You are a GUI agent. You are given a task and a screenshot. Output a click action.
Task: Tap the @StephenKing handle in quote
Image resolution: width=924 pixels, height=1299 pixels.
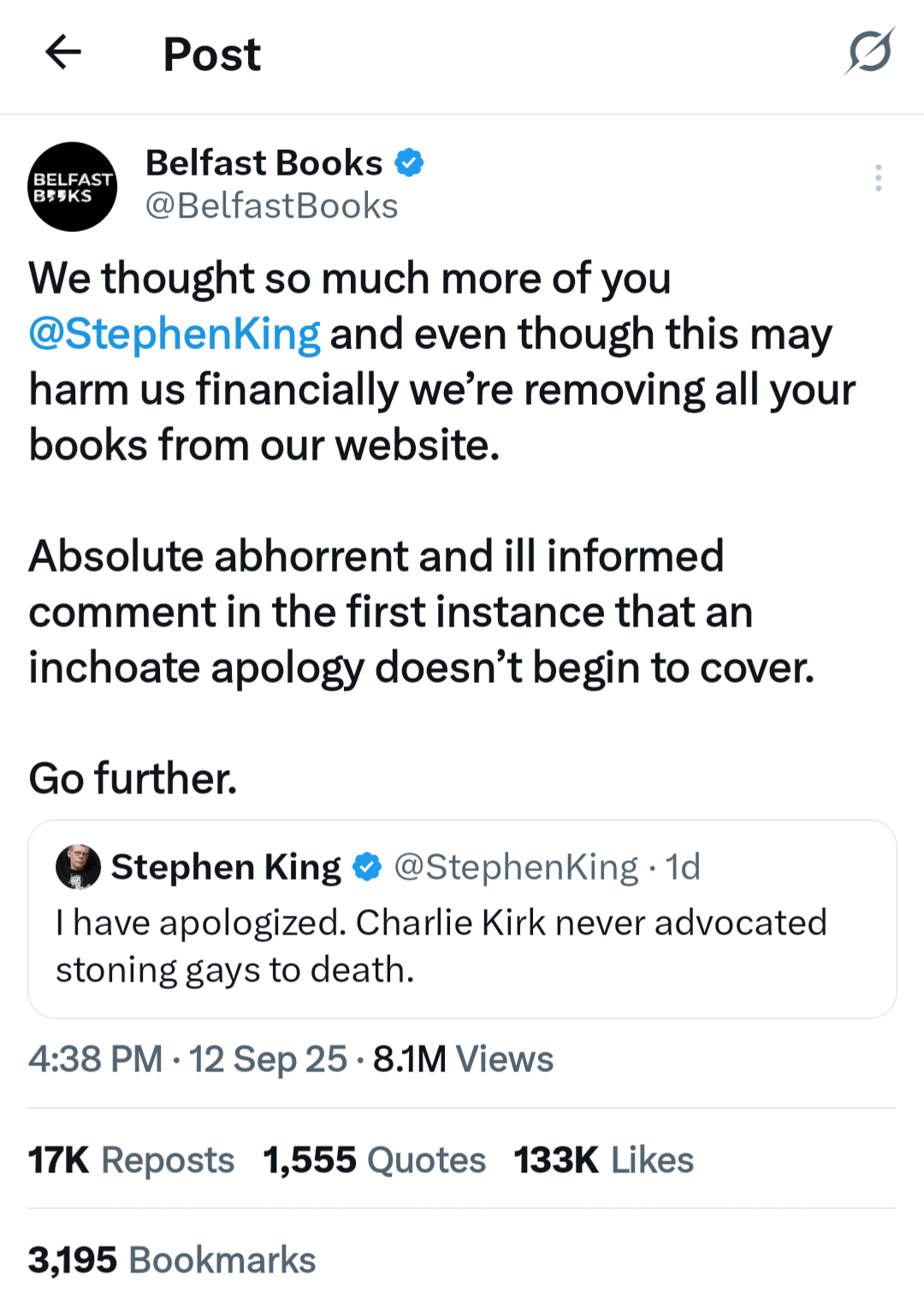tap(515, 867)
